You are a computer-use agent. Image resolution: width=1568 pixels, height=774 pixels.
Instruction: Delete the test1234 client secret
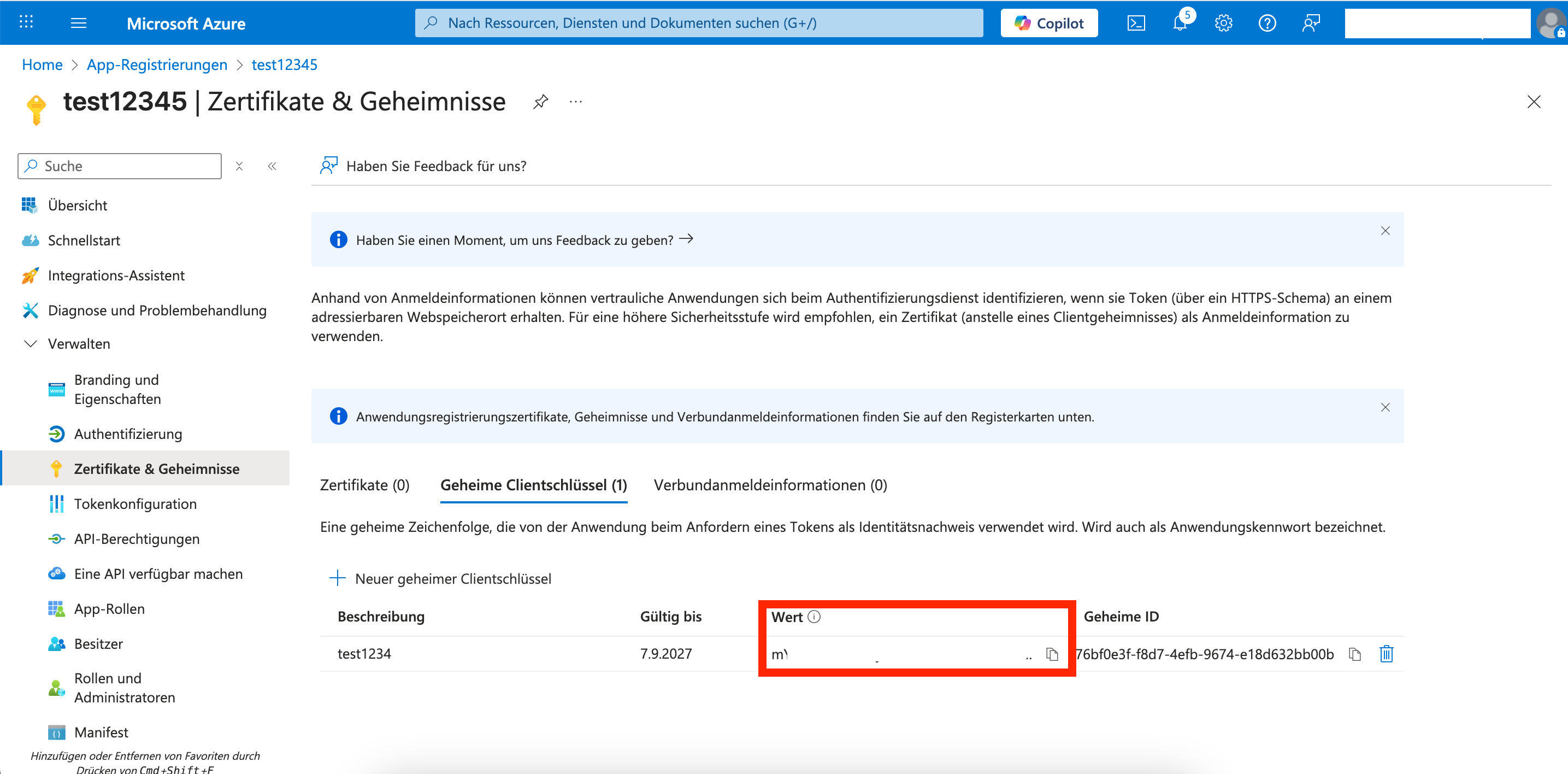click(1386, 654)
